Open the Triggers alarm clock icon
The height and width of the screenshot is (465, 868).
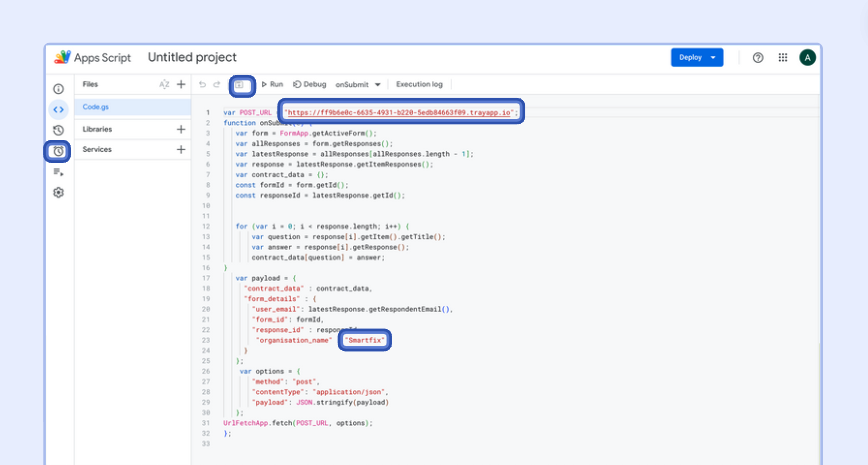58,151
